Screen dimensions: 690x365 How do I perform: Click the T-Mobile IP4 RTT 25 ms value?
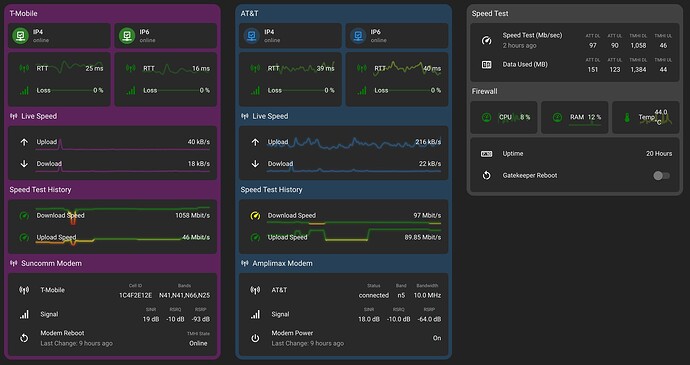[94, 68]
